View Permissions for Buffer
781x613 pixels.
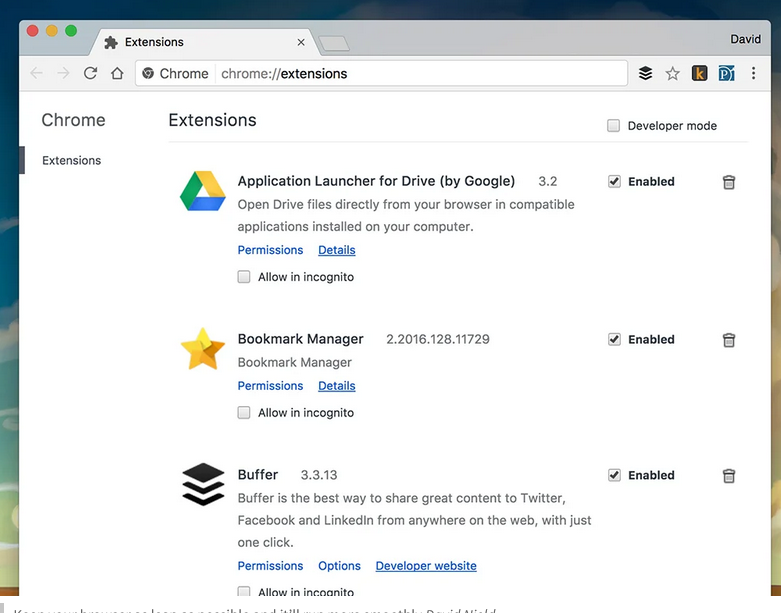coord(270,566)
